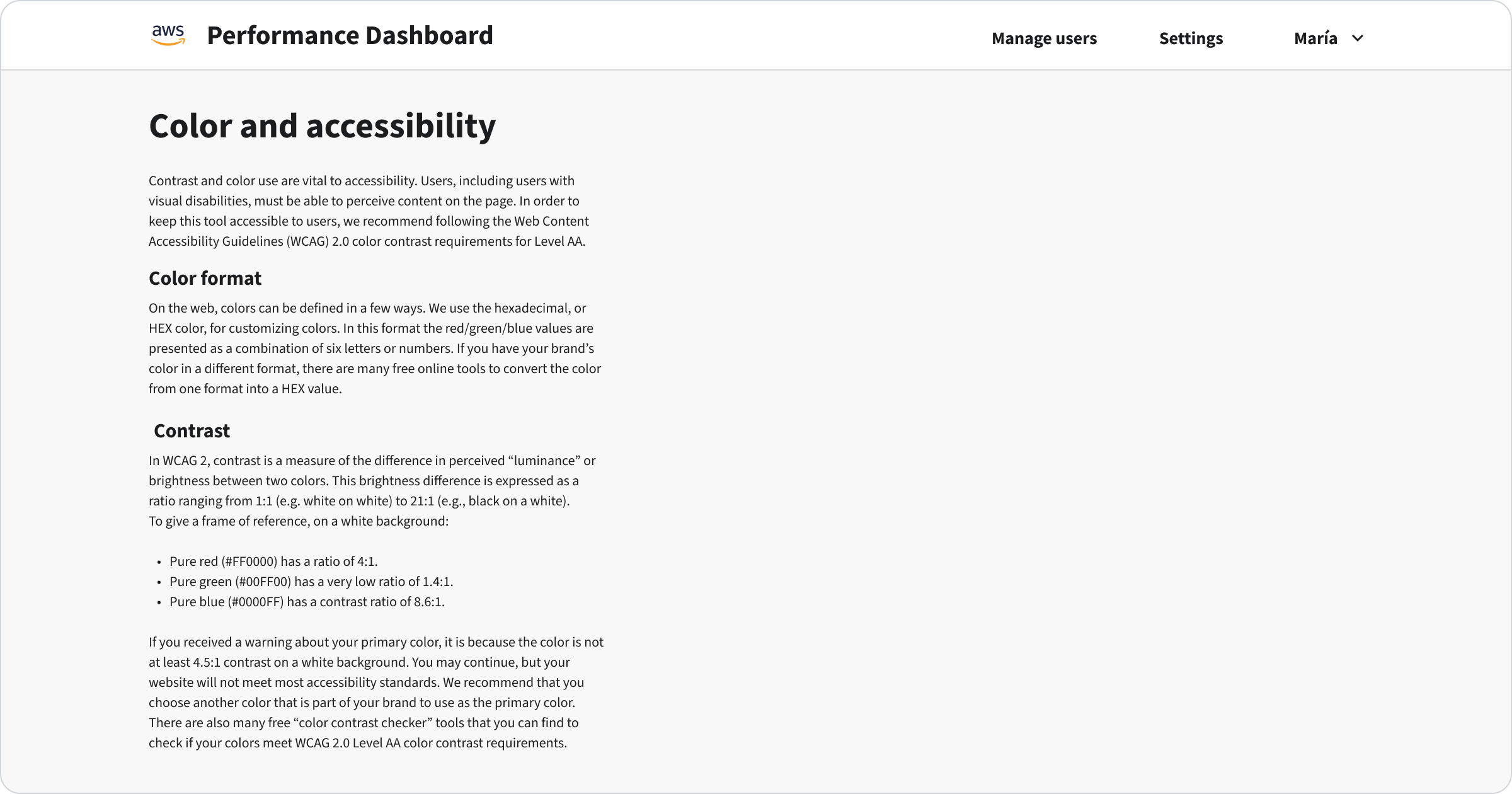Click the second bullet about pure green ratio

pyautogui.click(x=311, y=581)
